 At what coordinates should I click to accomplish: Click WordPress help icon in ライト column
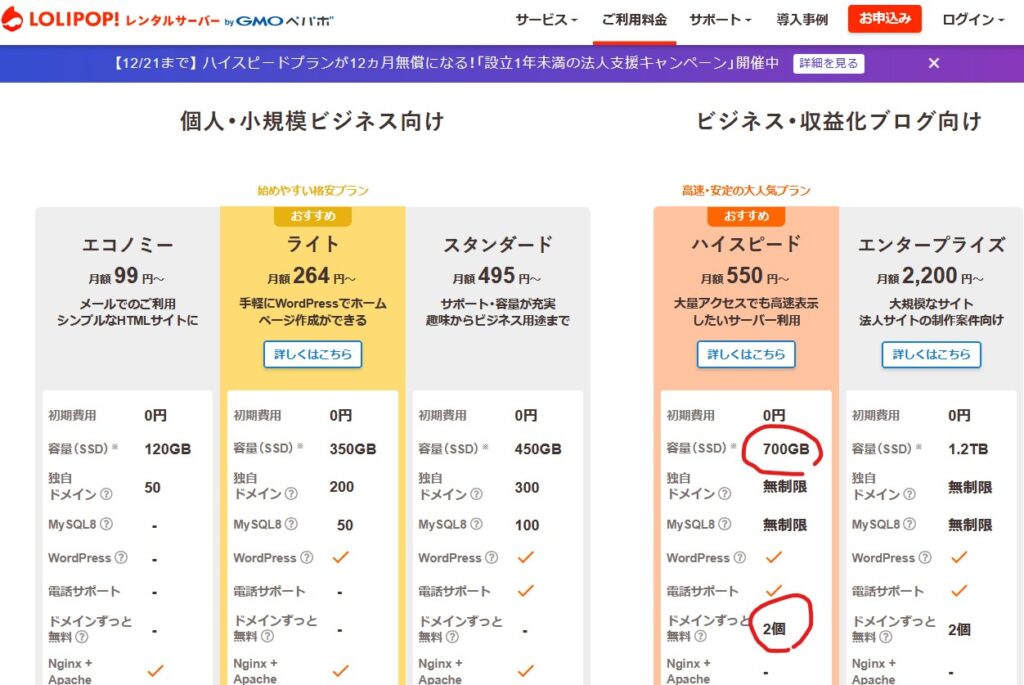(x=306, y=558)
